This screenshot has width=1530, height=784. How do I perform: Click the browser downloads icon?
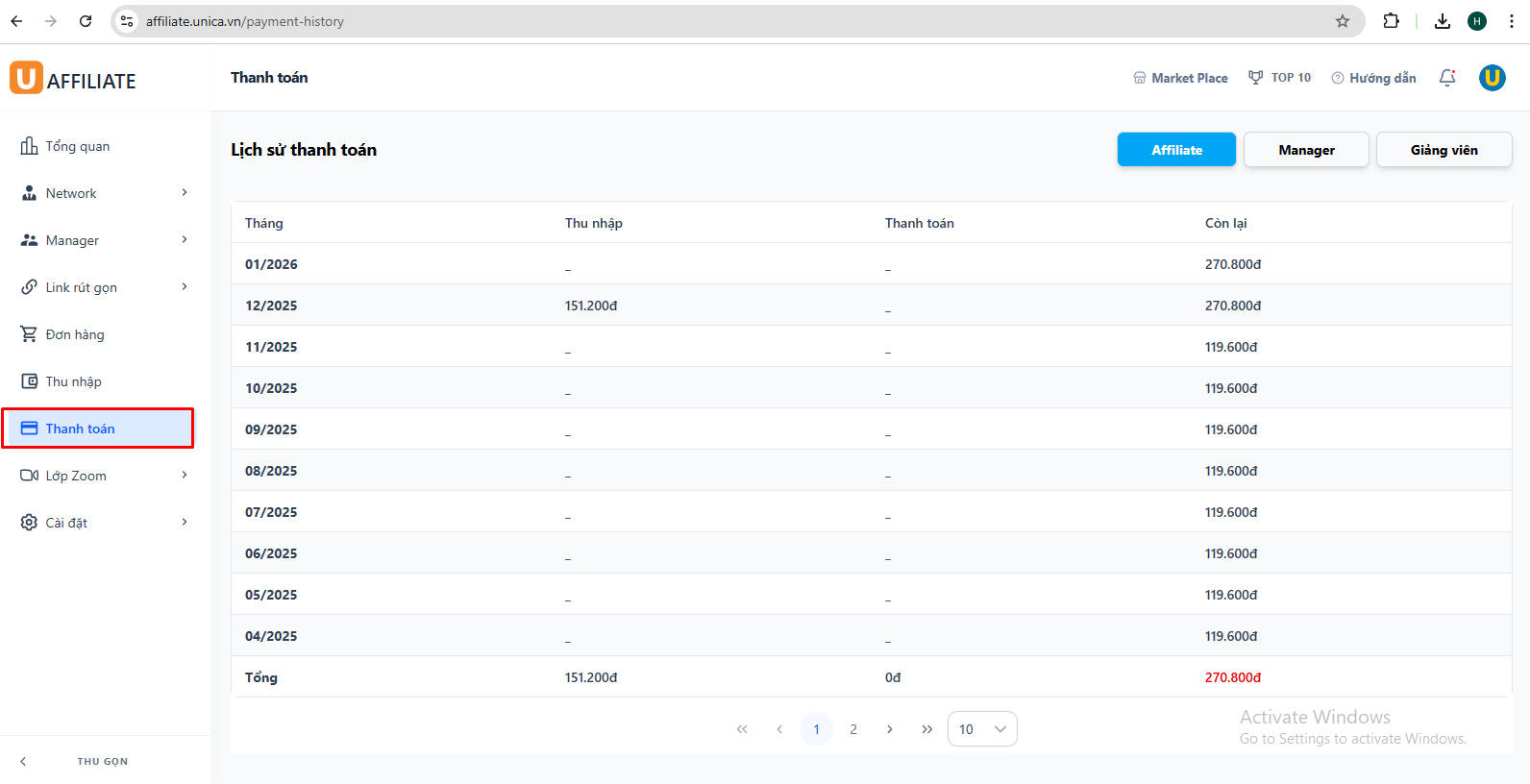pyautogui.click(x=1442, y=21)
